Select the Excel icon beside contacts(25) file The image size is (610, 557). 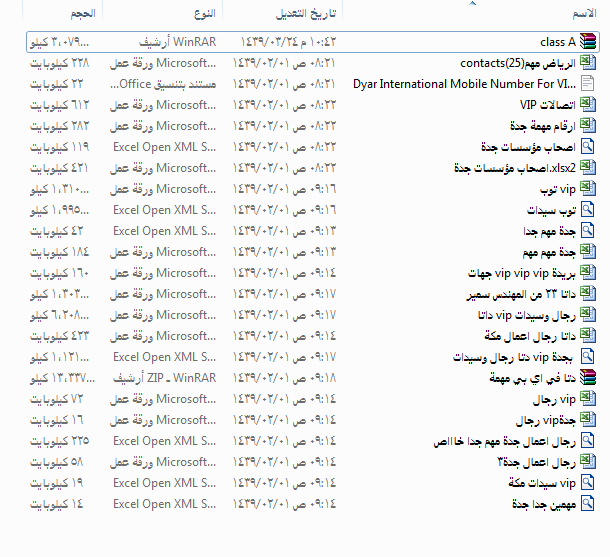pos(589,63)
